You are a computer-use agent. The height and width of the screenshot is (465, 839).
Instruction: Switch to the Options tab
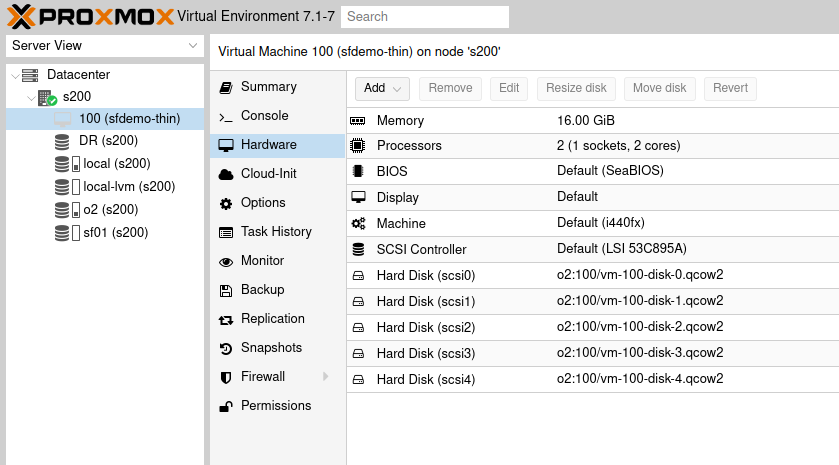[278, 202]
